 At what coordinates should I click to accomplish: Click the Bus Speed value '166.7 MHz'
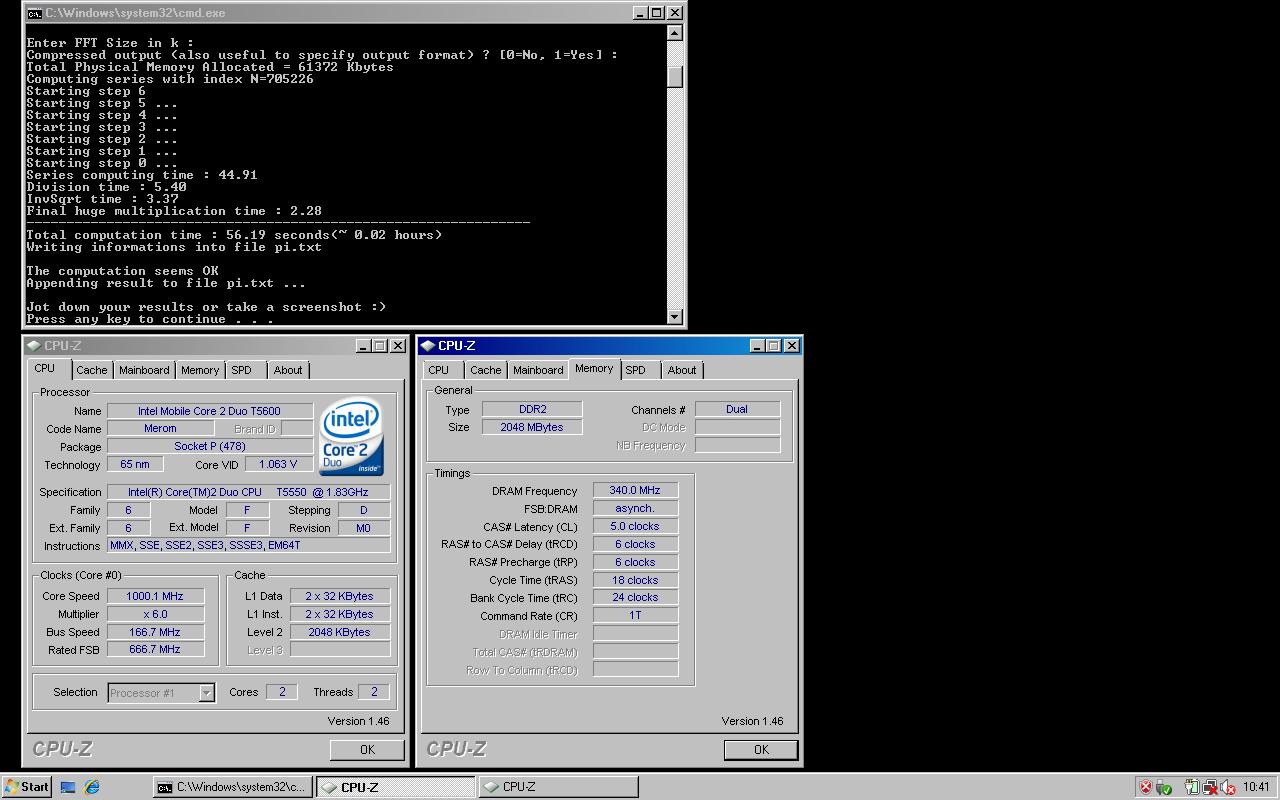(x=155, y=632)
